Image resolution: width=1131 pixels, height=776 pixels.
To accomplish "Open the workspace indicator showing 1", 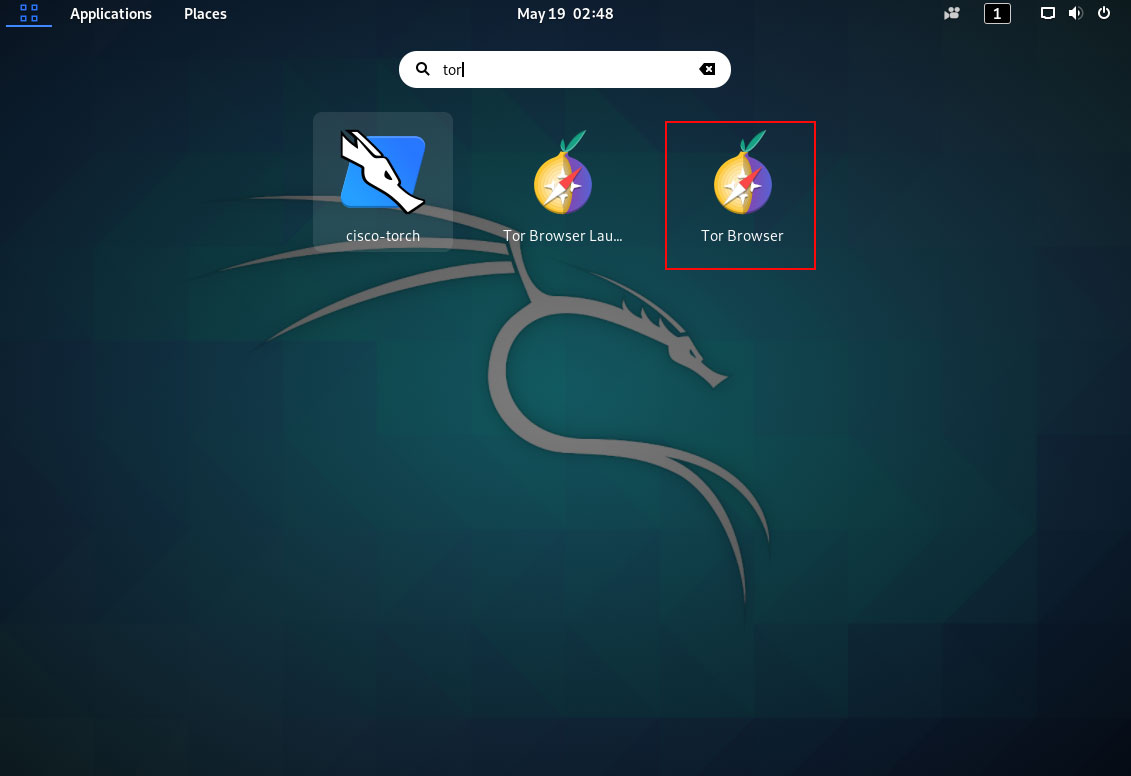I will 997,13.
